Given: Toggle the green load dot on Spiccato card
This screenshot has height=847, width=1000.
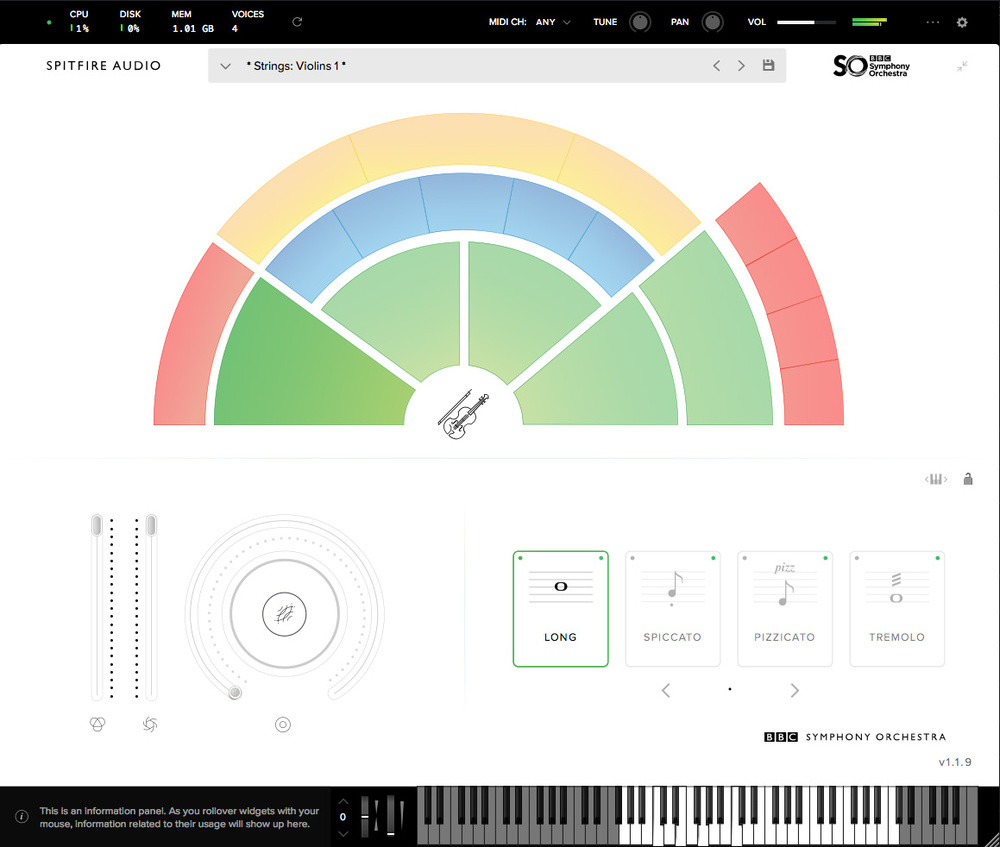Looking at the screenshot, I should point(713,558).
